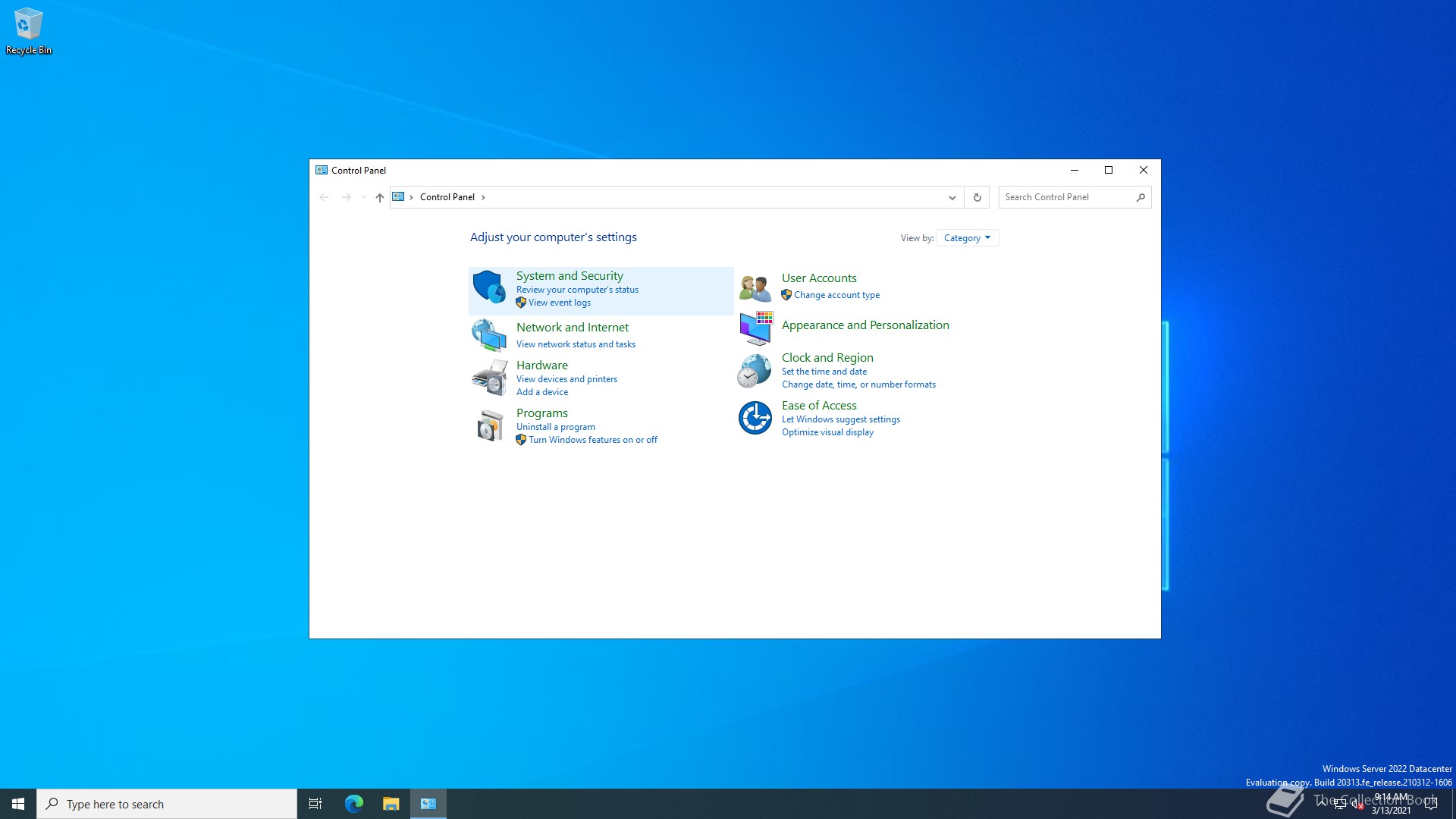Viewport: 1456px width, 819px height.
Task: Click the chevron after Control Panel breadcrumb
Action: (483, 197)
